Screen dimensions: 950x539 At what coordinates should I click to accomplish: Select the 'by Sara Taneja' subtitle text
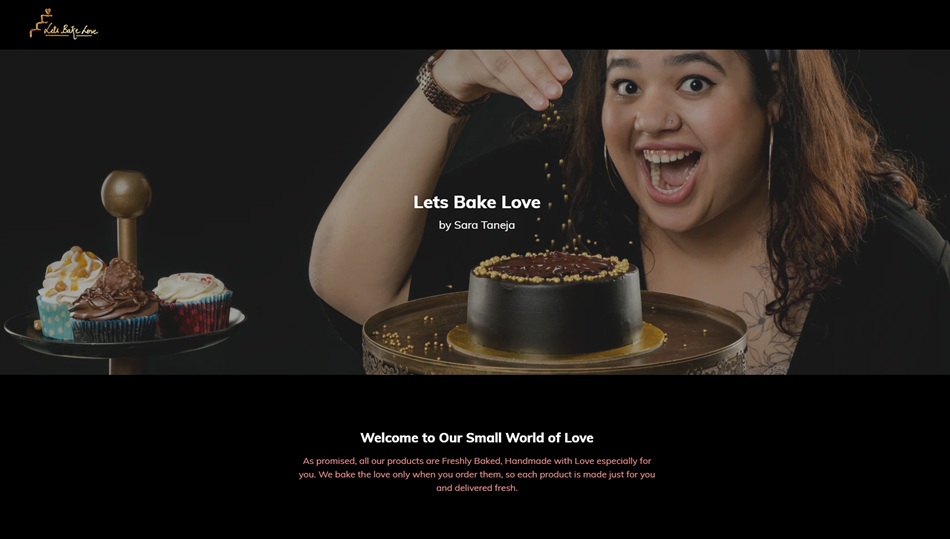point(477,225)
